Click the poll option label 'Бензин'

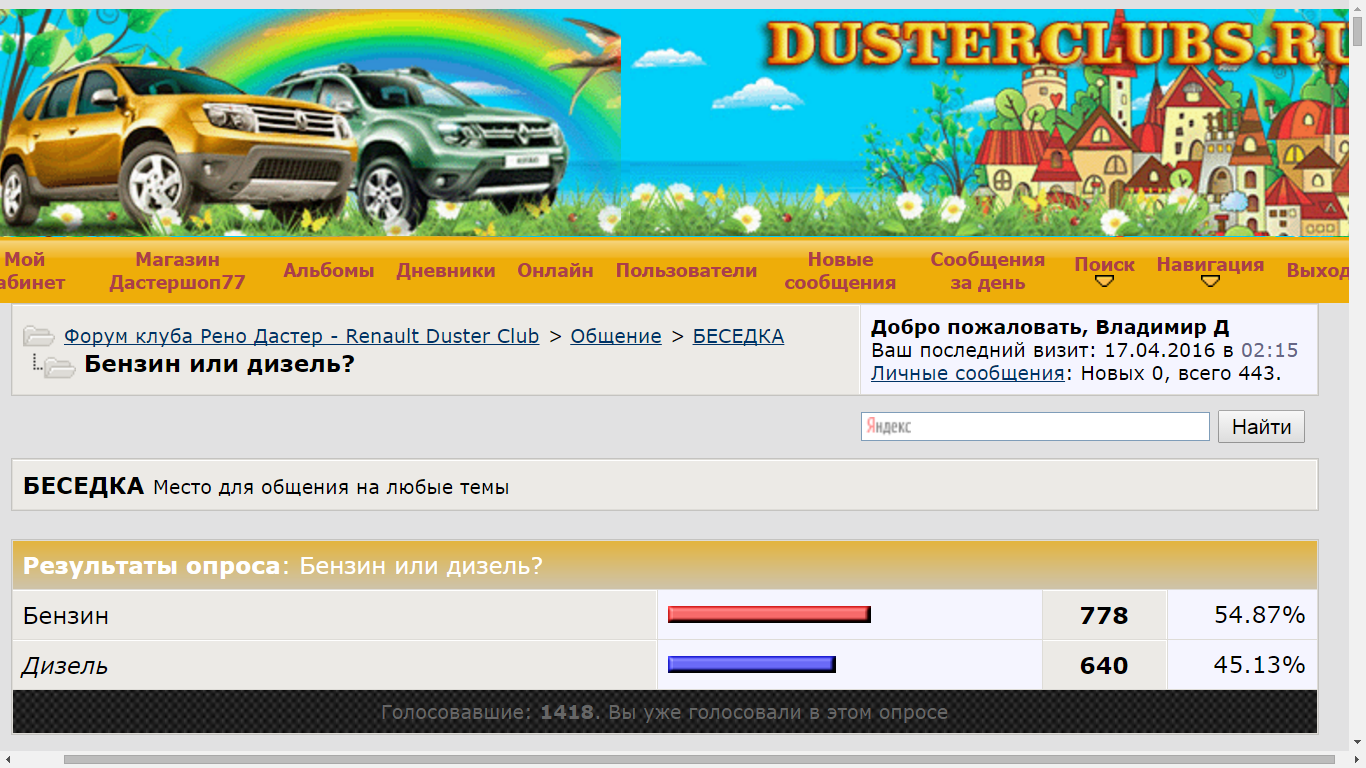[66, 616]
